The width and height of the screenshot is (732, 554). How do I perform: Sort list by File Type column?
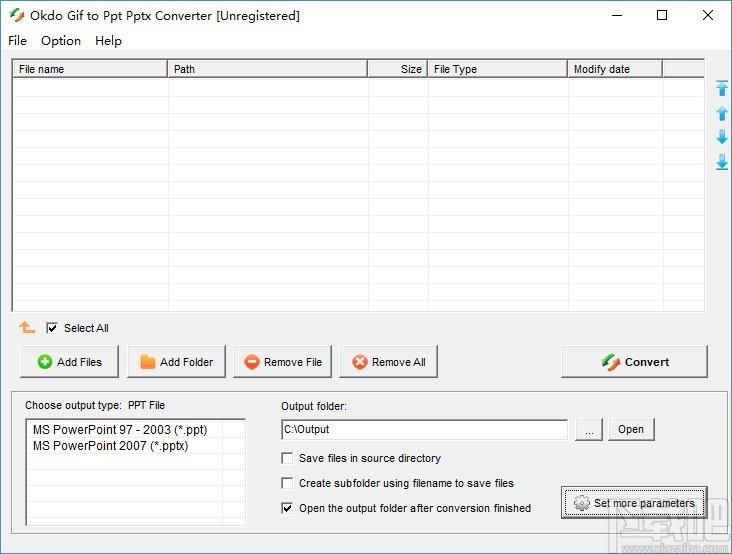[498, 69]
